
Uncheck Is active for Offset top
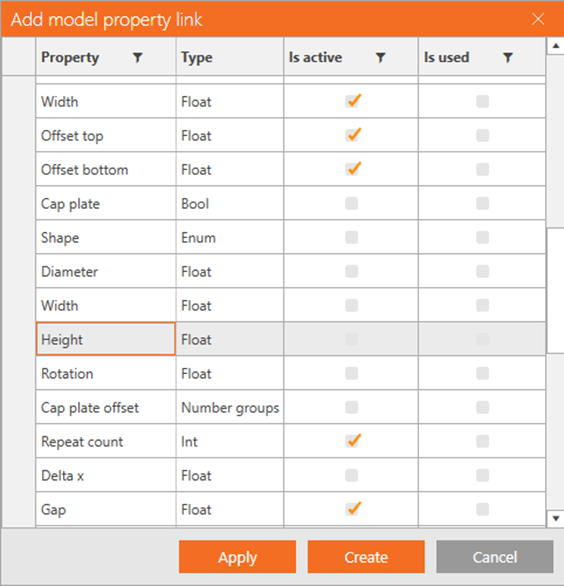pyautogui.click(x=352, y=135)
